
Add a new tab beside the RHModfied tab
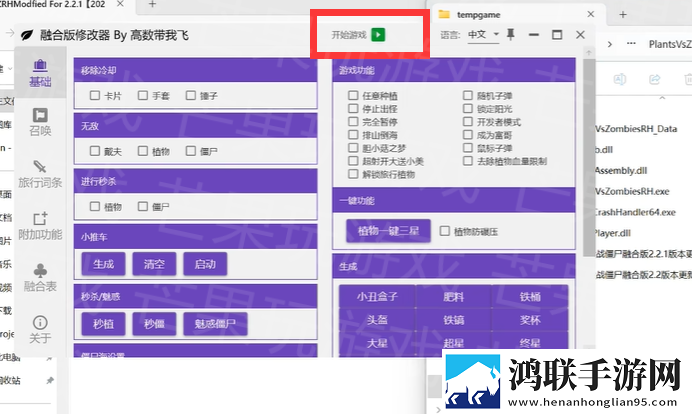click(x=152, y=4)
